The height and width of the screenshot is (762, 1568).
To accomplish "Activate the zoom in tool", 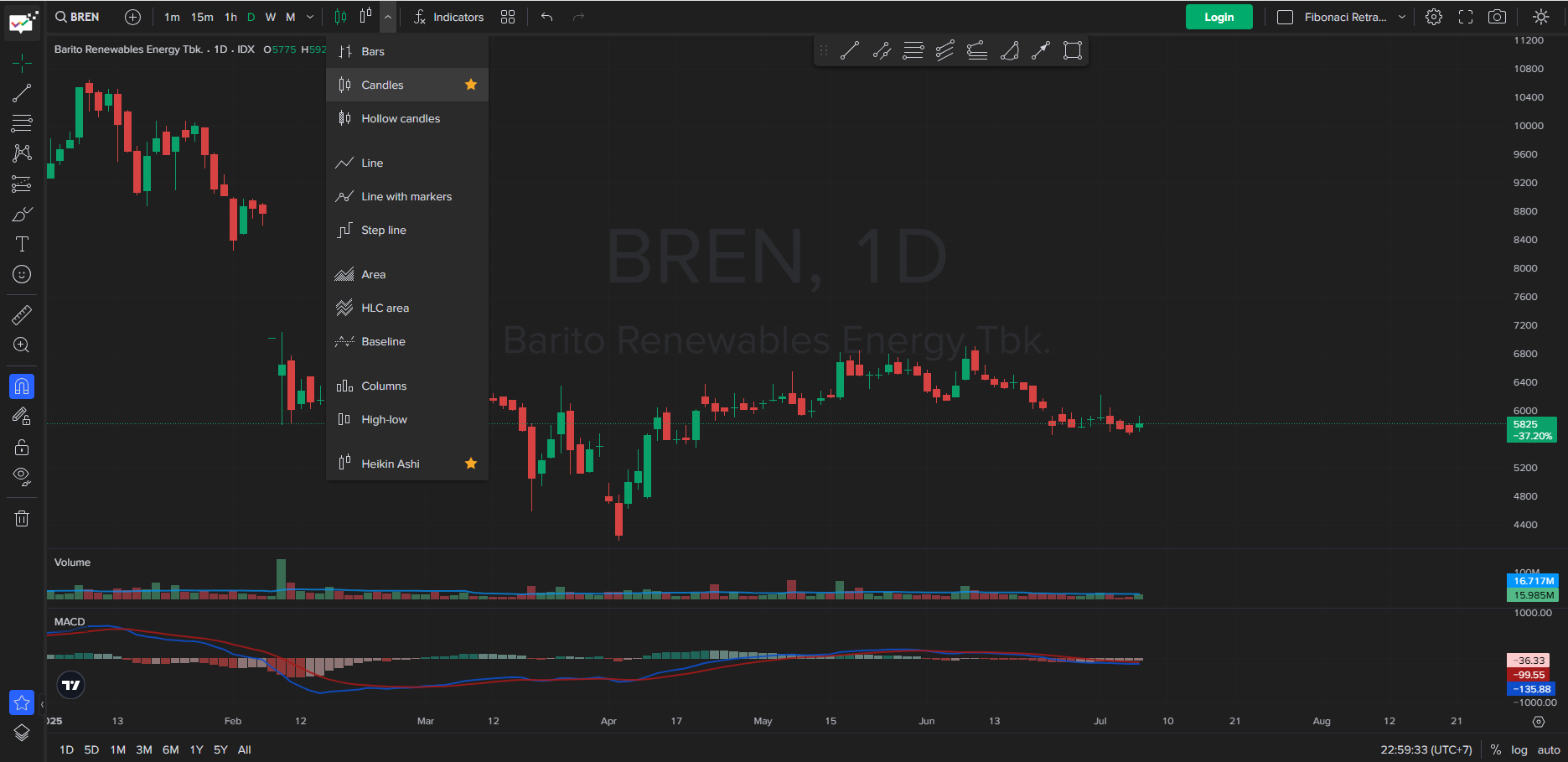I will click(x=22, y=345).
